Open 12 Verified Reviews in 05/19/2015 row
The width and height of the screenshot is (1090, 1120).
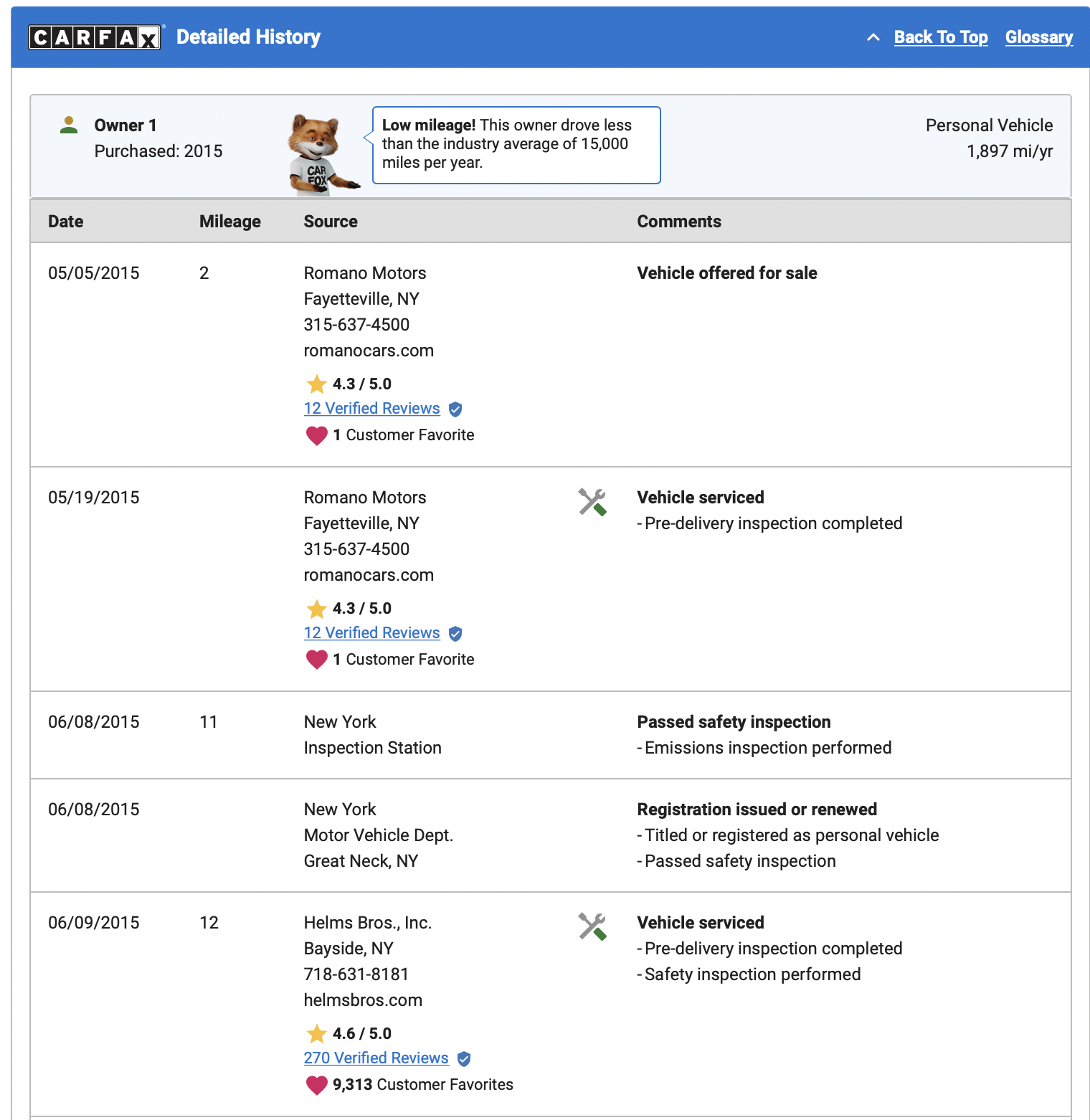(371, 633)
